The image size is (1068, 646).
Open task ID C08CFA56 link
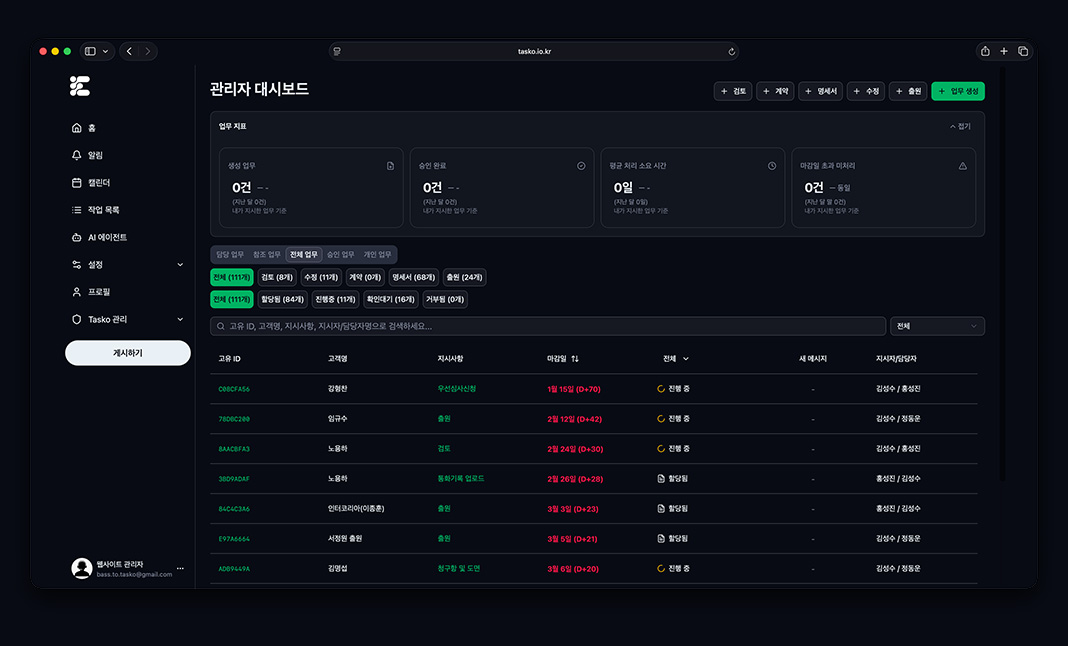coord(234,389)
